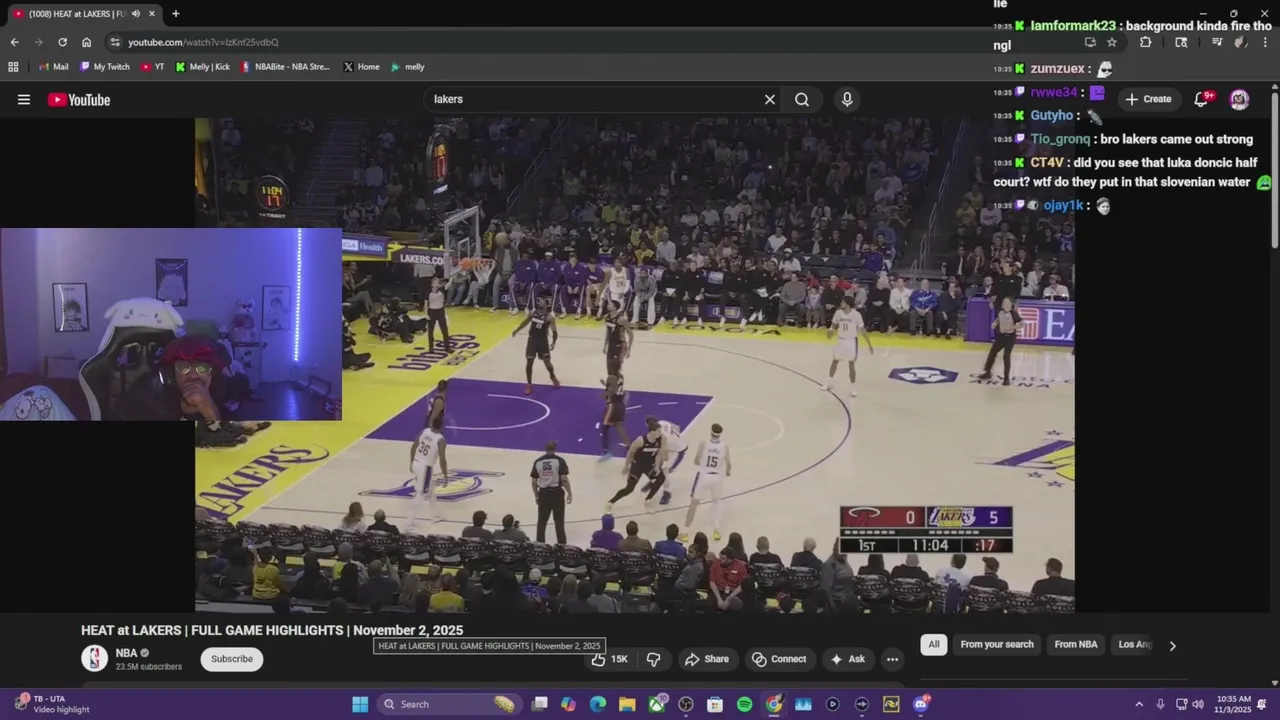This screenshot has height=720, width=1280.
Task: Show more filter chips arrow
Action: [1172, 645]
